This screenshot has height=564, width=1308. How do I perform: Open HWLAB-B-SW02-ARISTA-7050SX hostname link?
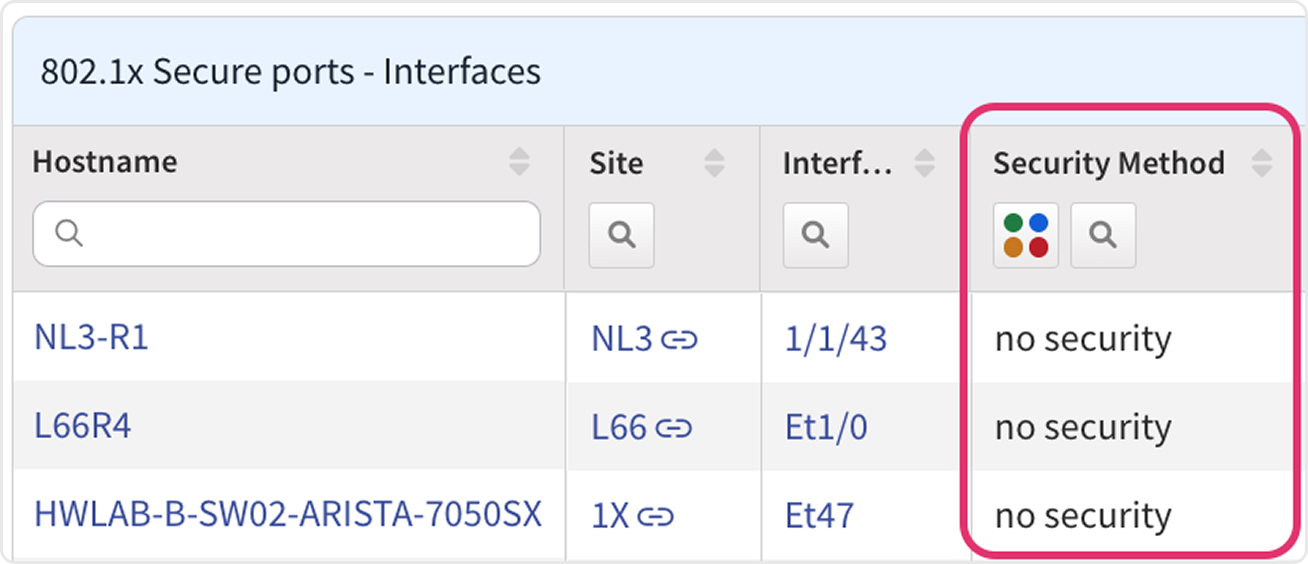(288, 514)
